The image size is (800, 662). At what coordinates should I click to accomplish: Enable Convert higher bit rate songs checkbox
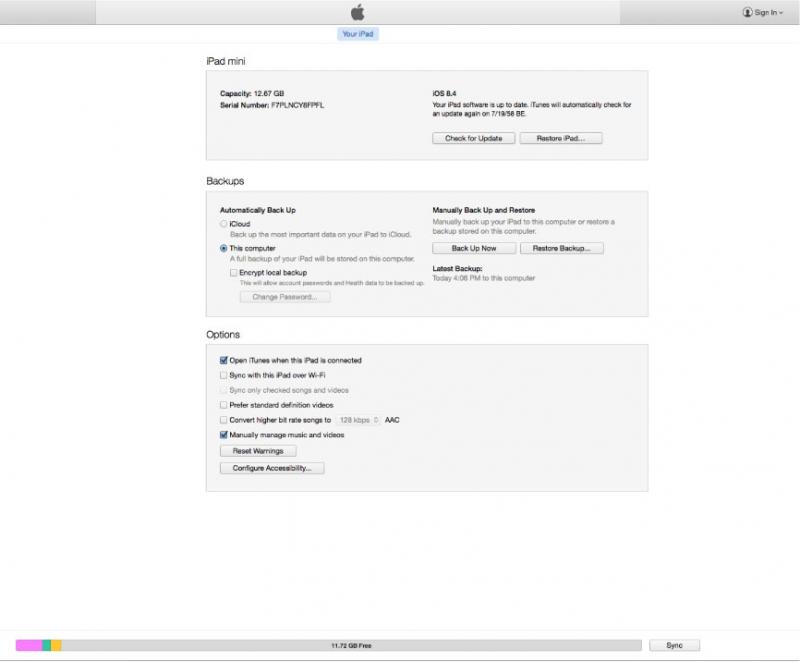pos(223,420)
